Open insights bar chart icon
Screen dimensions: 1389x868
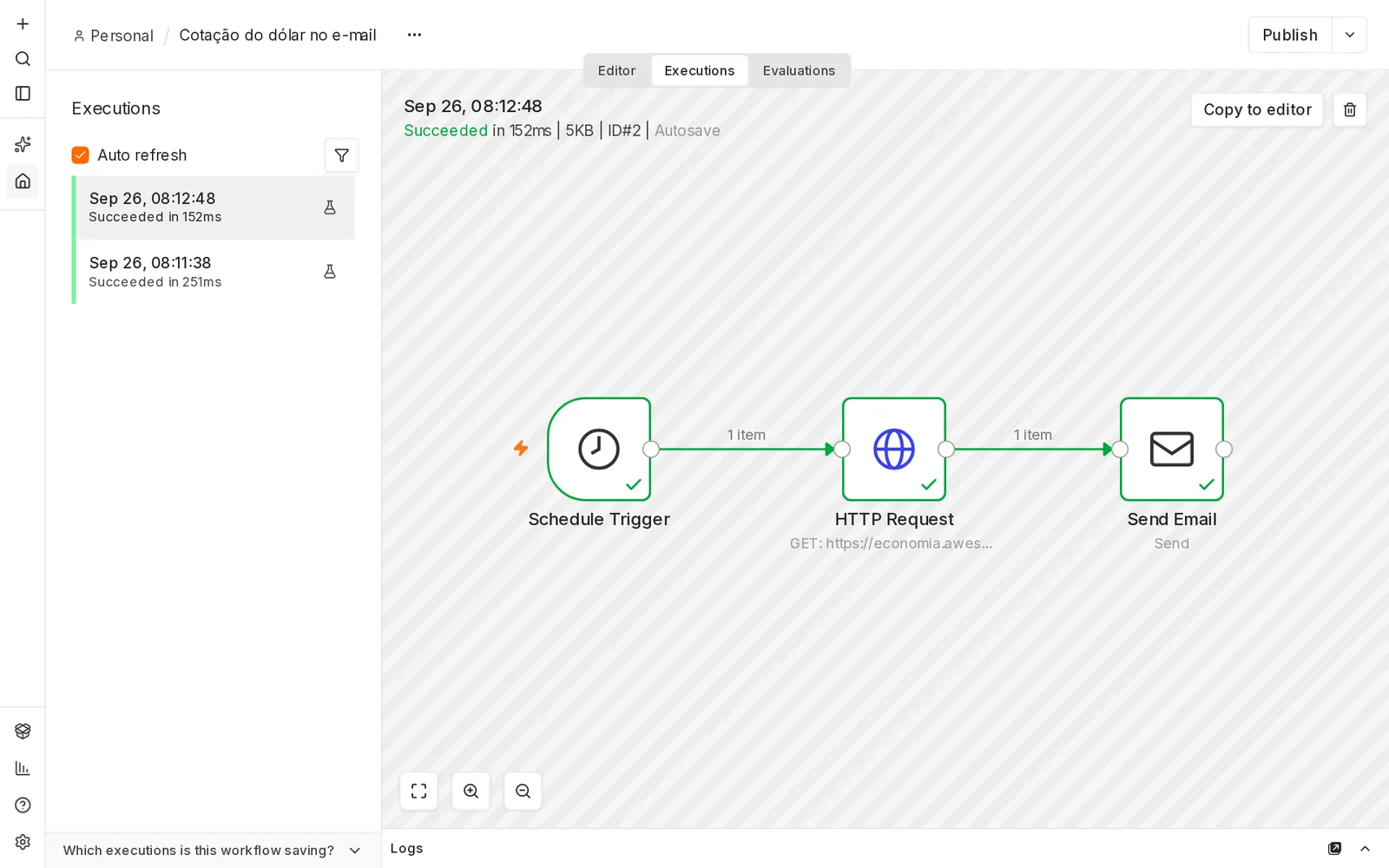pyautogui.click(x=23, y=768)
